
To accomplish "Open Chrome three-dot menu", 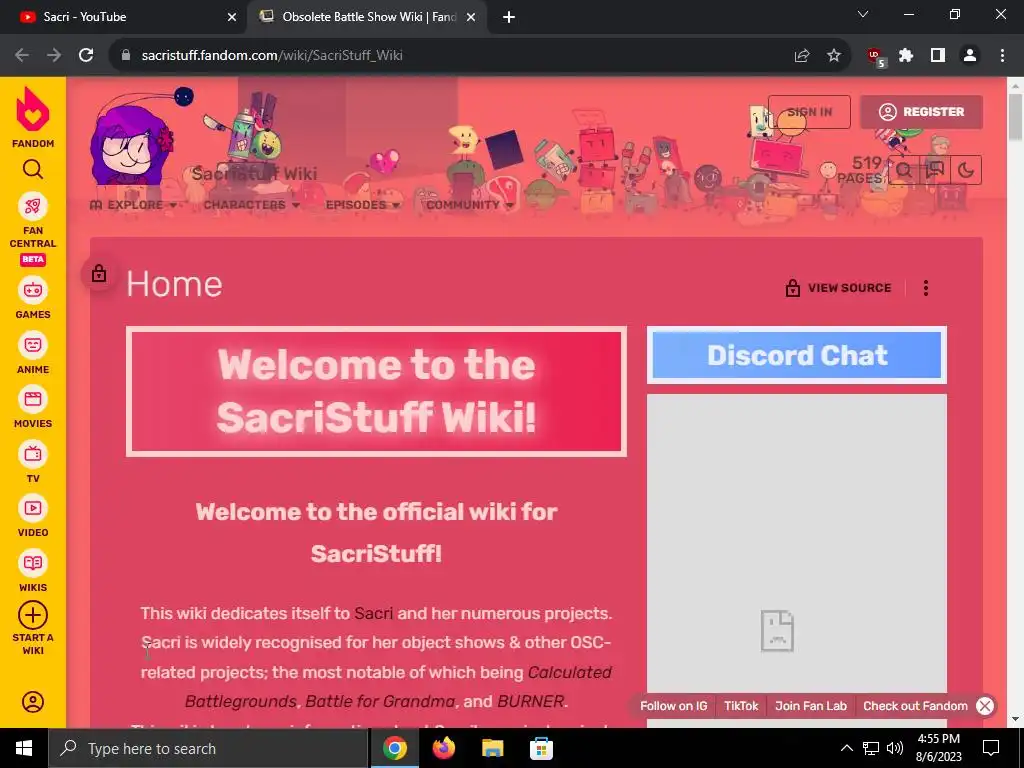I will coord(1002,56).
